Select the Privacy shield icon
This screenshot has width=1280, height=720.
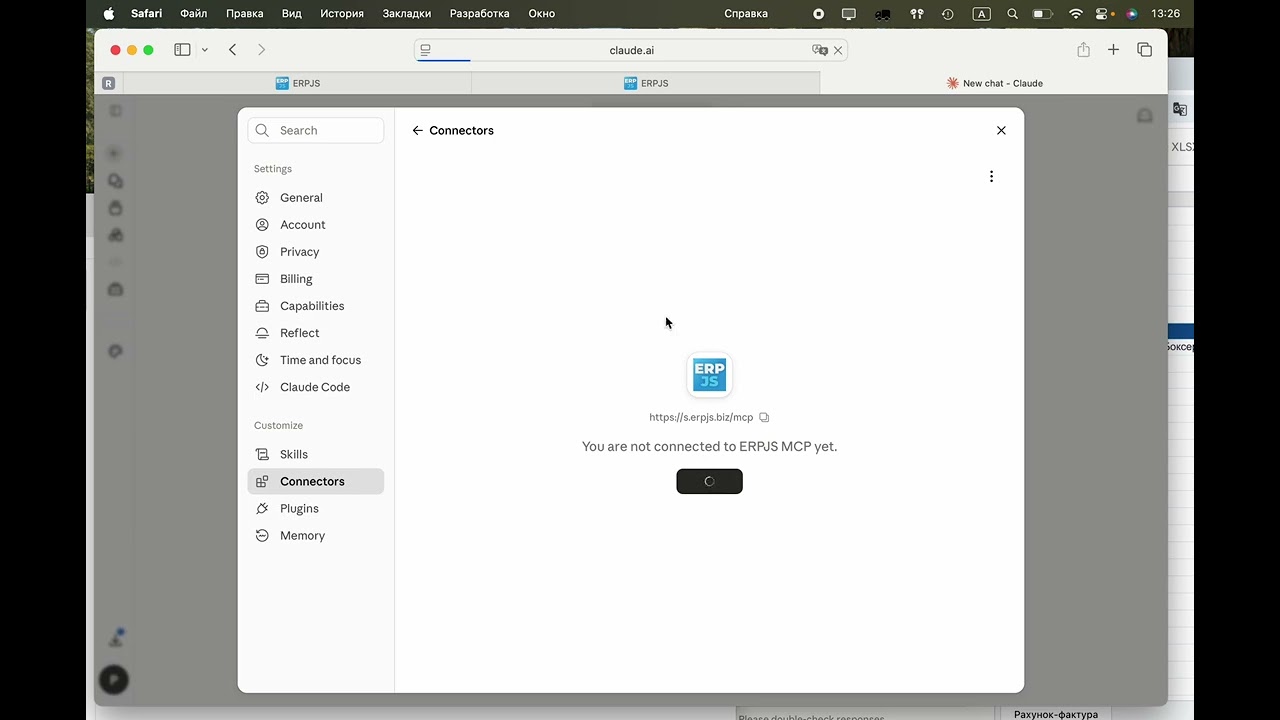(262, 252)
